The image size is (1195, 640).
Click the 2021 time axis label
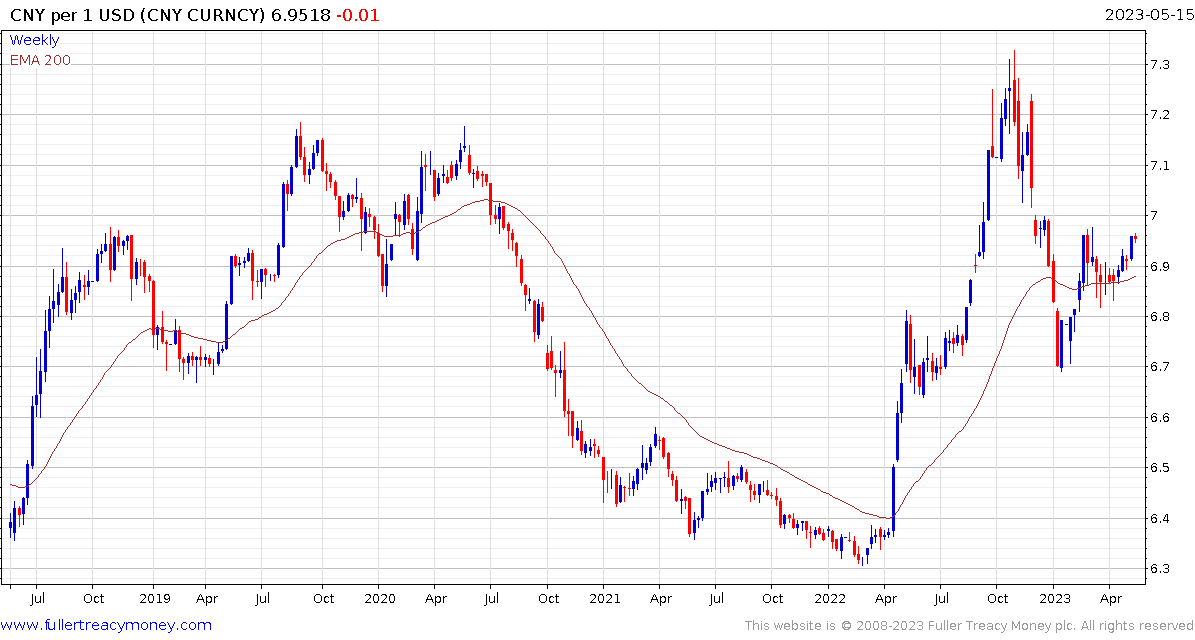point(603,599)
